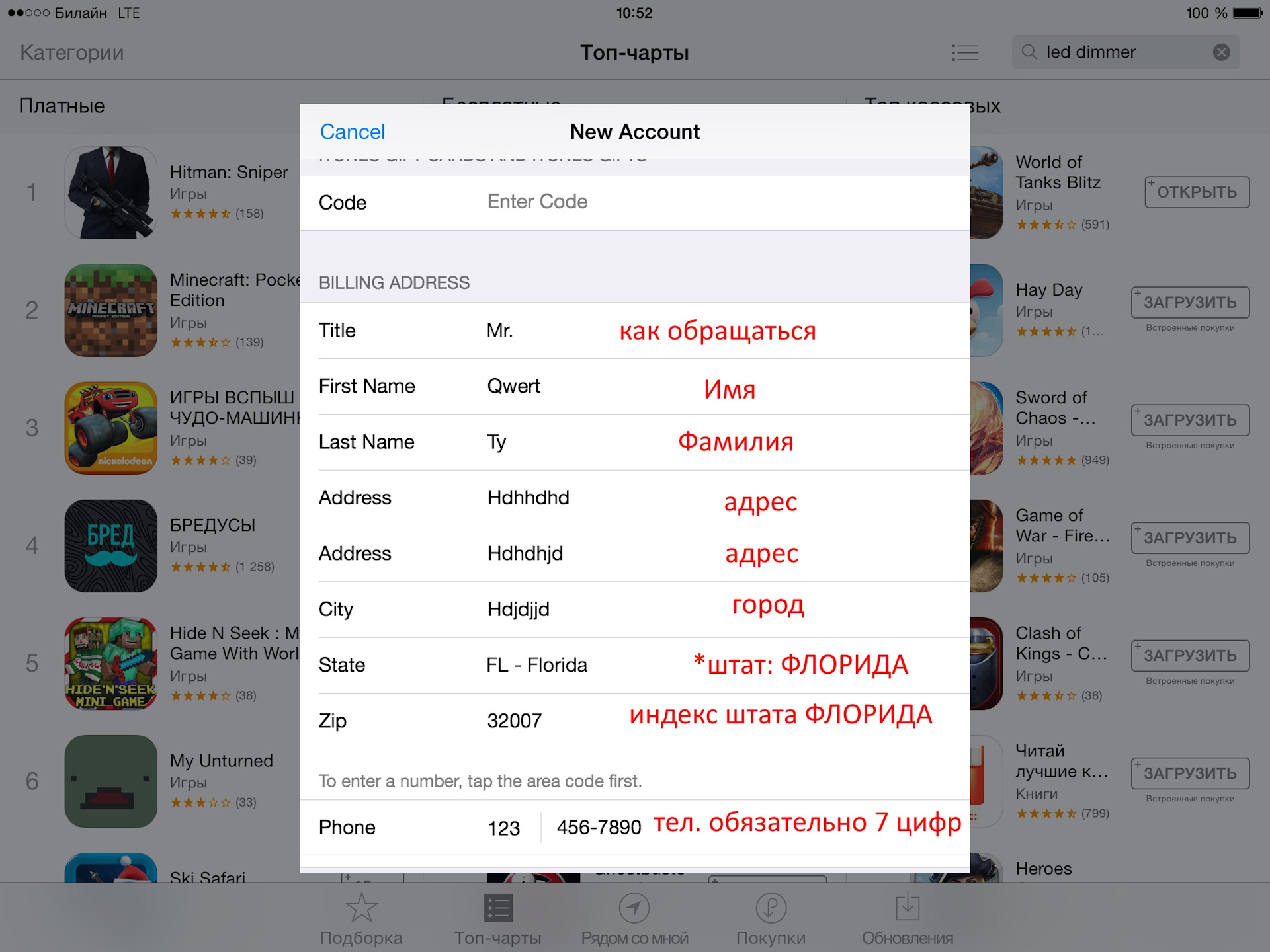Image resolution: width=1270 pixels, height=952 pixels.
Task: Open Heroes title in grossing list
Action: (1043, 869)
